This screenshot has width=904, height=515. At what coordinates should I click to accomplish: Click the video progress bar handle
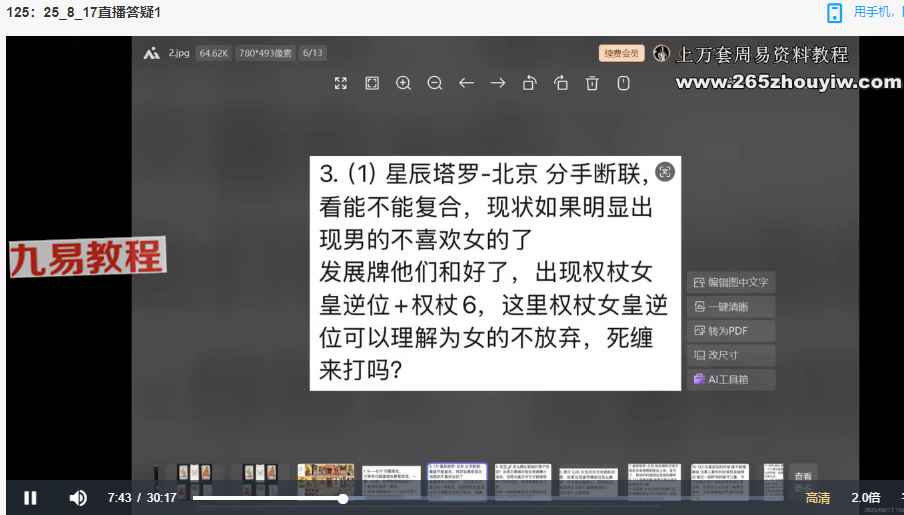(343, 498)
